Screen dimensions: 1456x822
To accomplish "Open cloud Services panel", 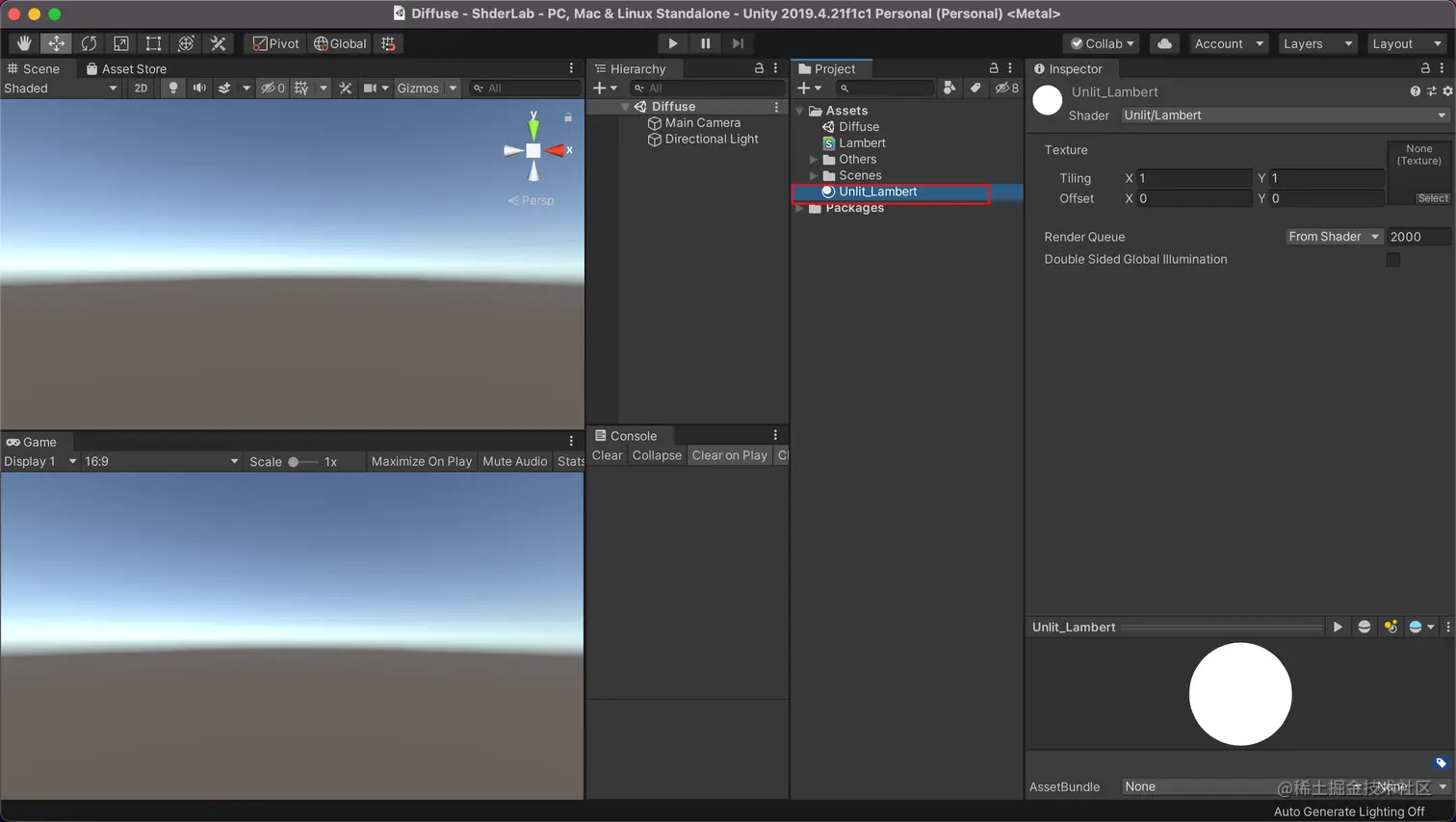I will click(x=1164, y=43).
